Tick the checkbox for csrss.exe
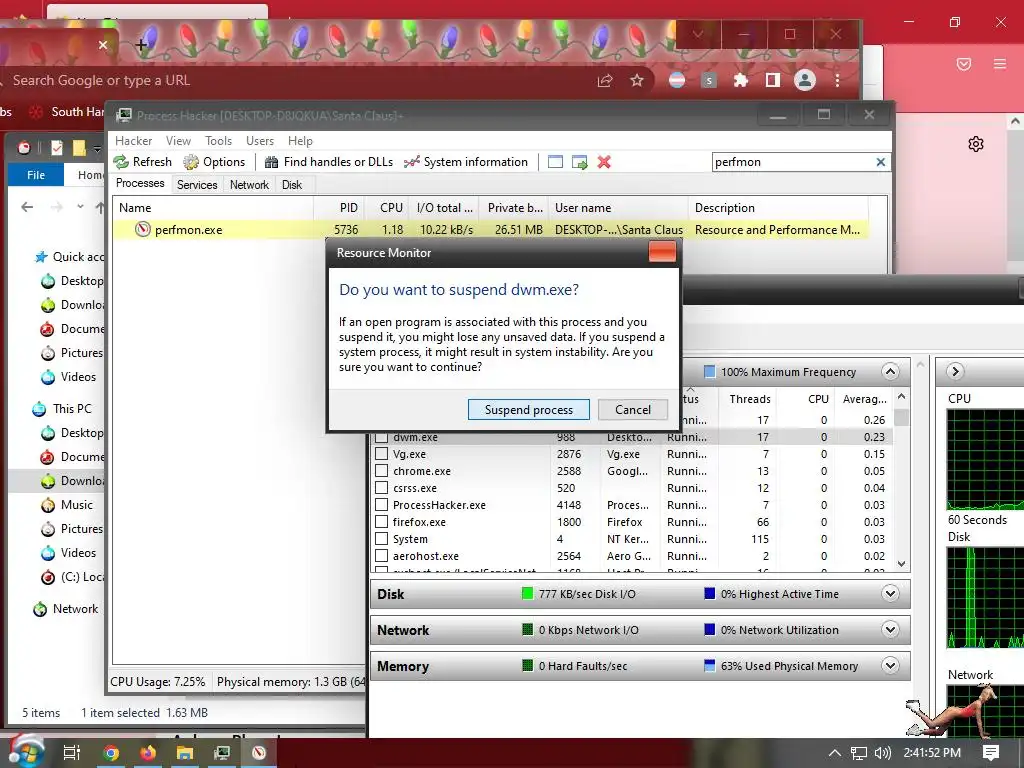Viewport: 1024px width, 768px height. pyautogui.click(x=381, y=488)
